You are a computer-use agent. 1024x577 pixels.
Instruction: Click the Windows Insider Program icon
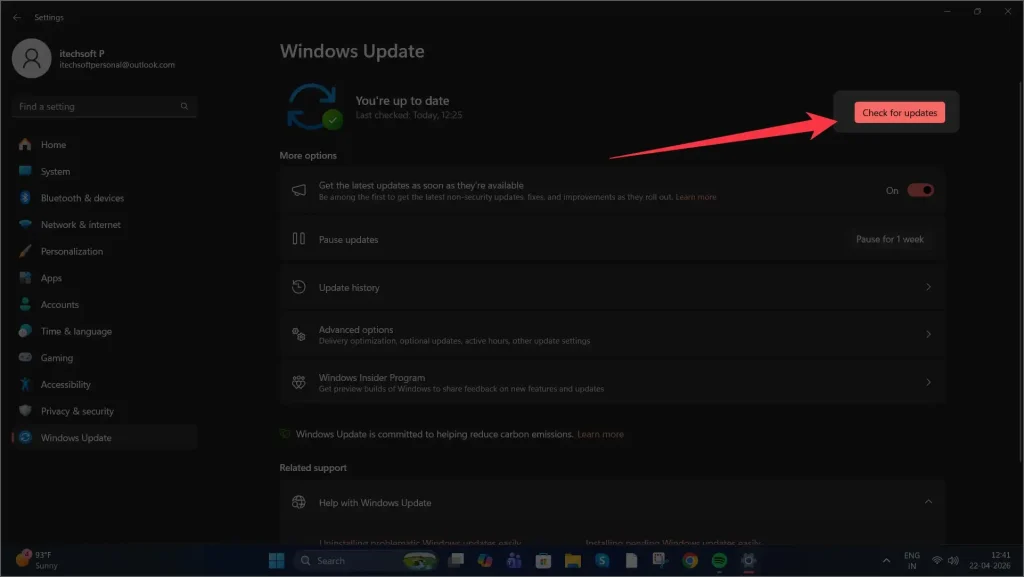298,382
